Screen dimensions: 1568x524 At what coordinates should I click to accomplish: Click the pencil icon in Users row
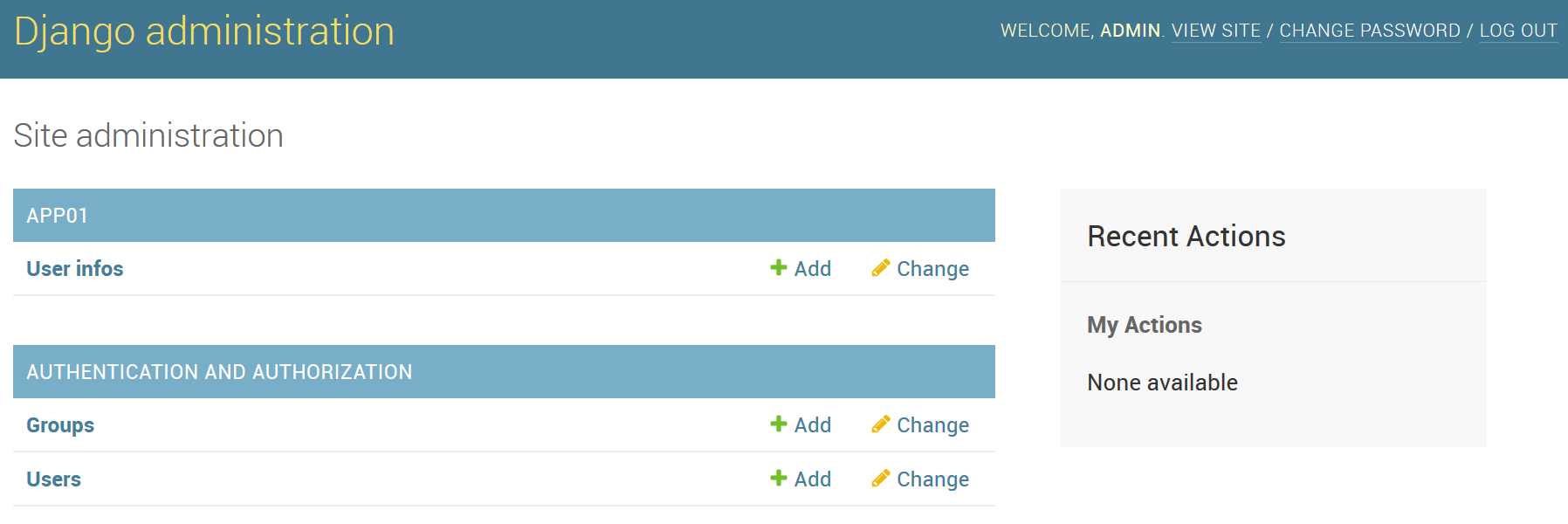pyautogui.click(x=881, y=478)
